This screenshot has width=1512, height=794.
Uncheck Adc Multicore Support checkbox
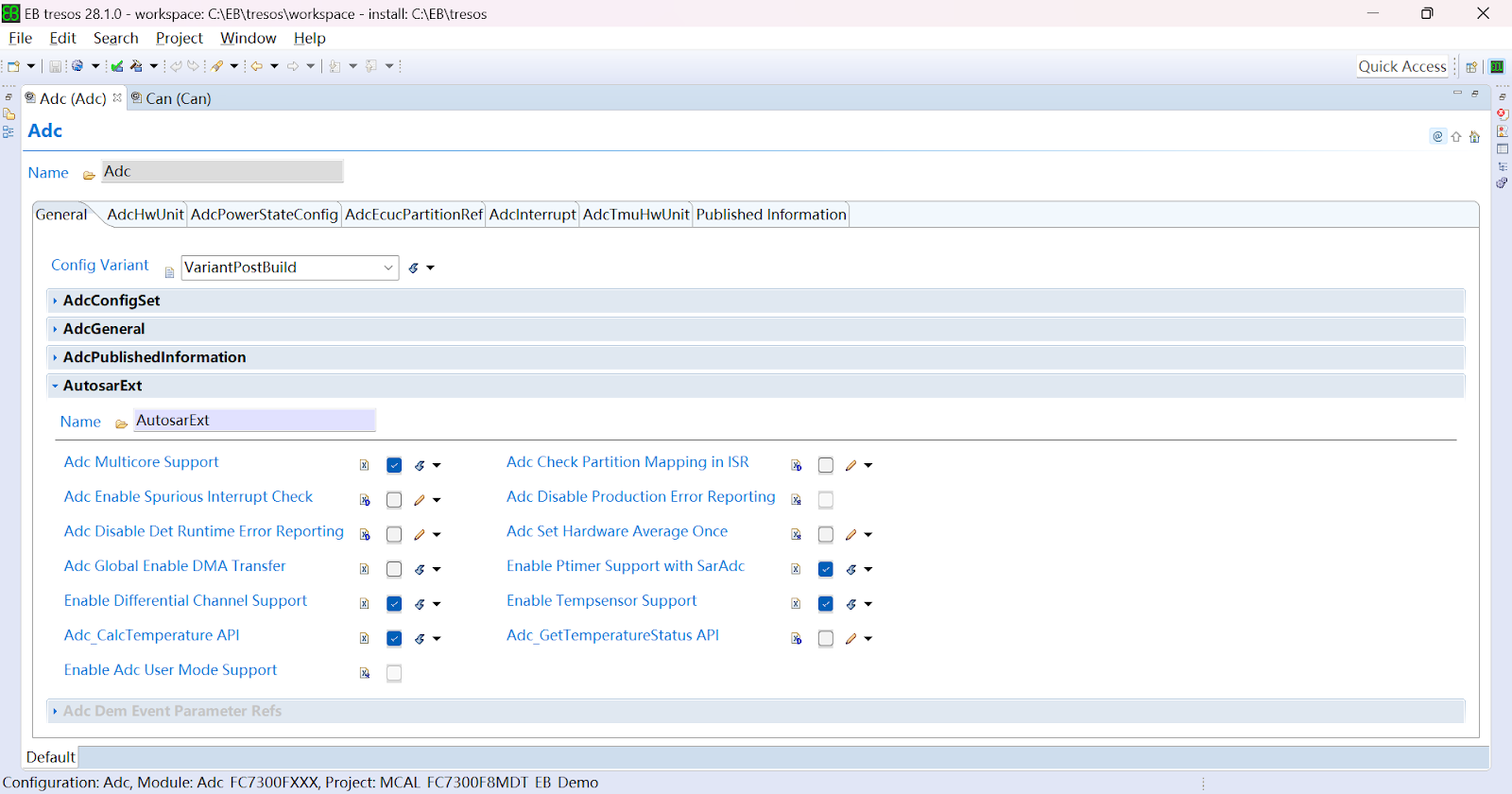pos(394,465)
